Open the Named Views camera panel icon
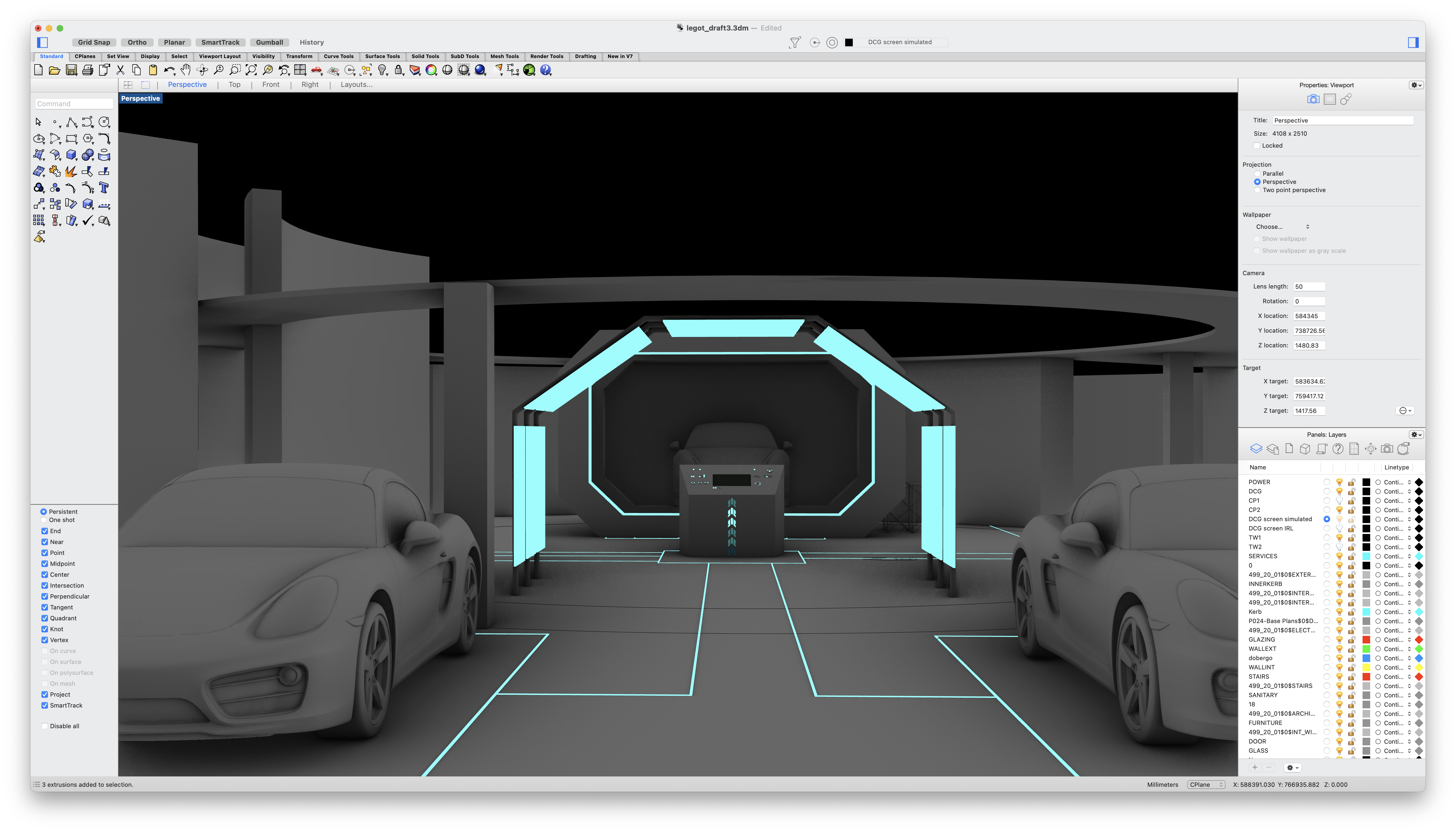This screenshot has width=1456, height=832. pos(1387,449)
